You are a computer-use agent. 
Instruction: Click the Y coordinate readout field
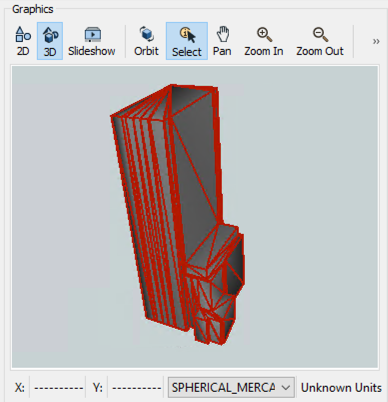pos(137,388)
